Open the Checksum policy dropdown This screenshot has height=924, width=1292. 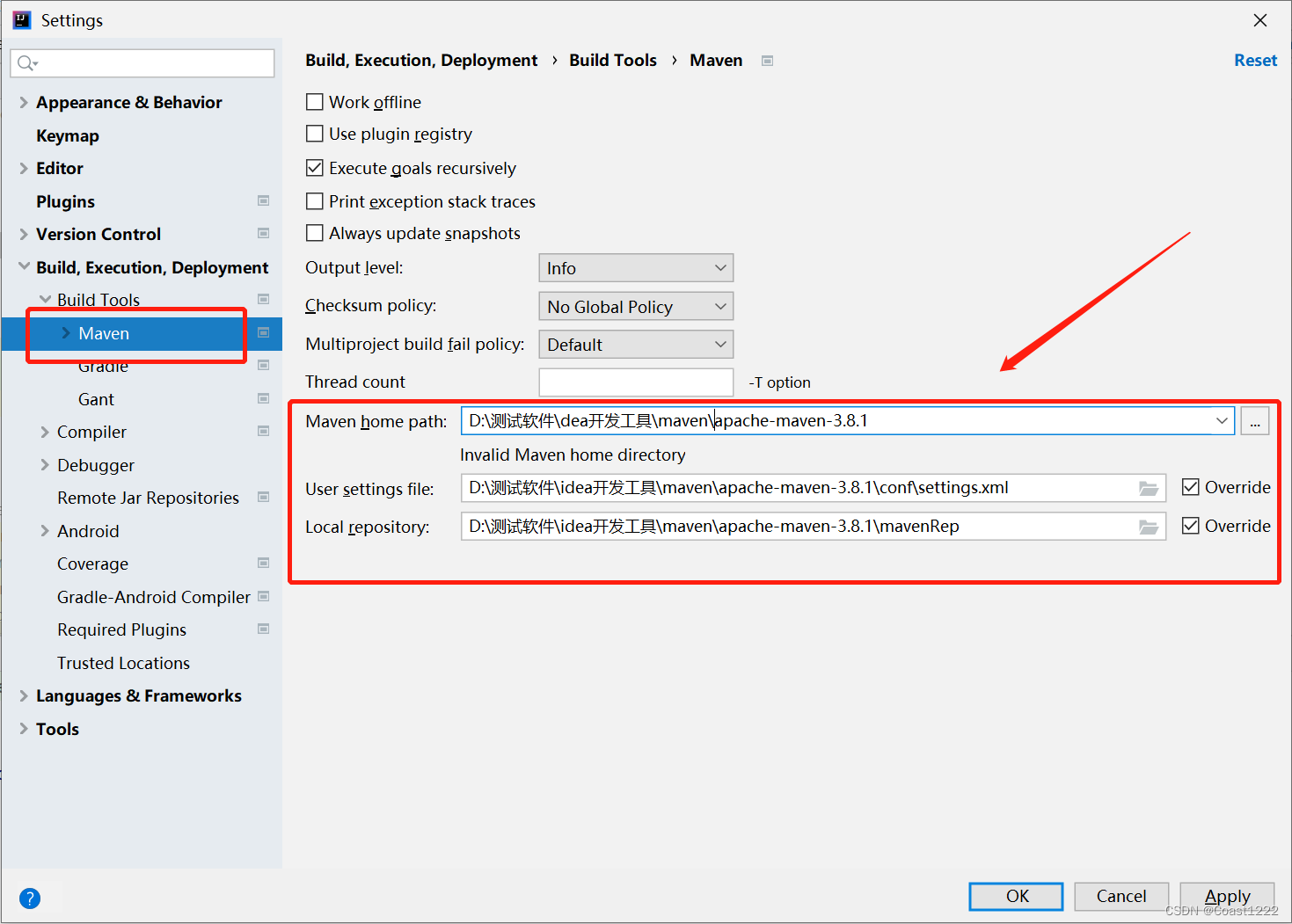click(636, 306)
